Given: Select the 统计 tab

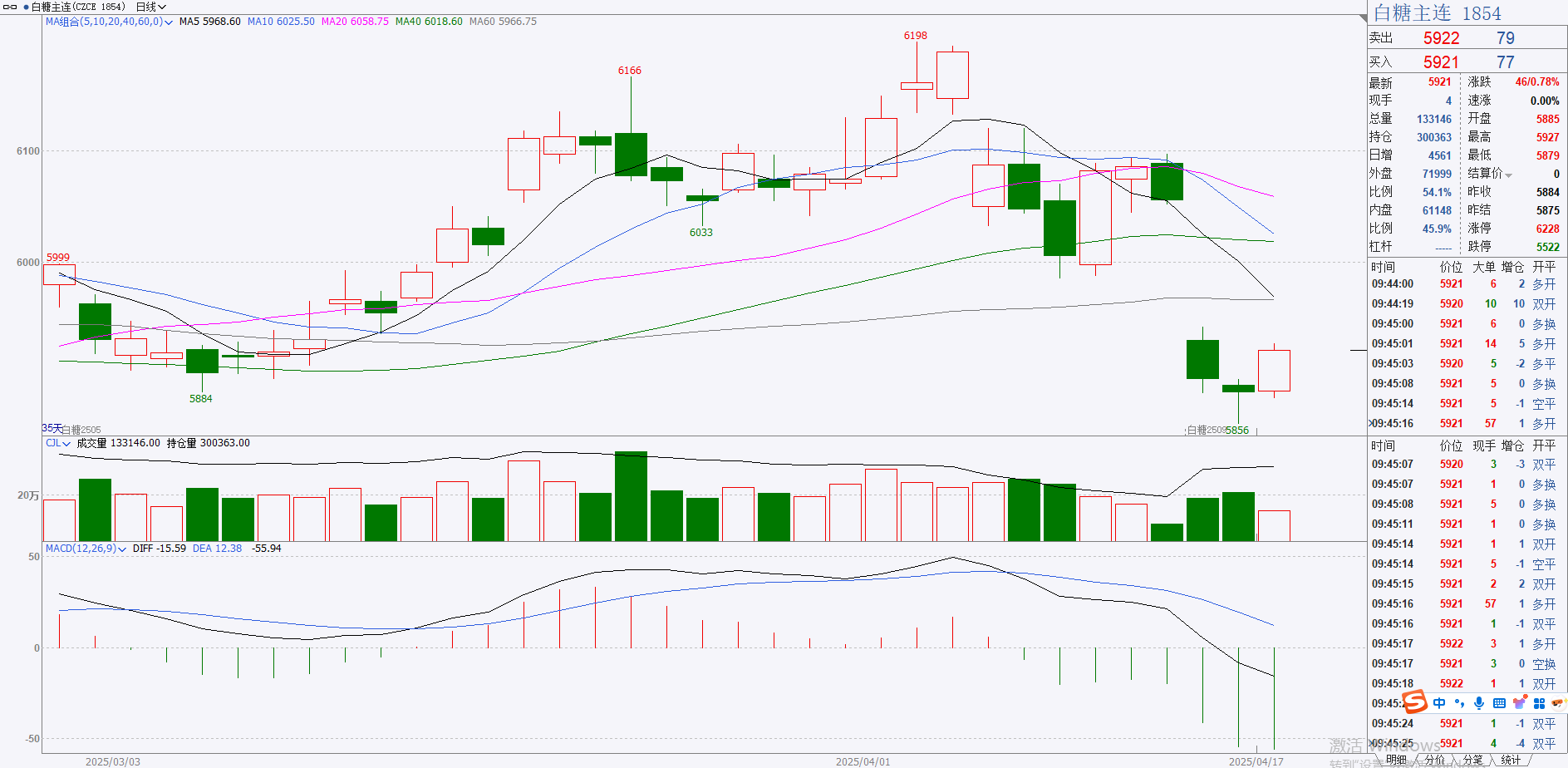Looking at the screenshot, I should [x=1511, y=760].
